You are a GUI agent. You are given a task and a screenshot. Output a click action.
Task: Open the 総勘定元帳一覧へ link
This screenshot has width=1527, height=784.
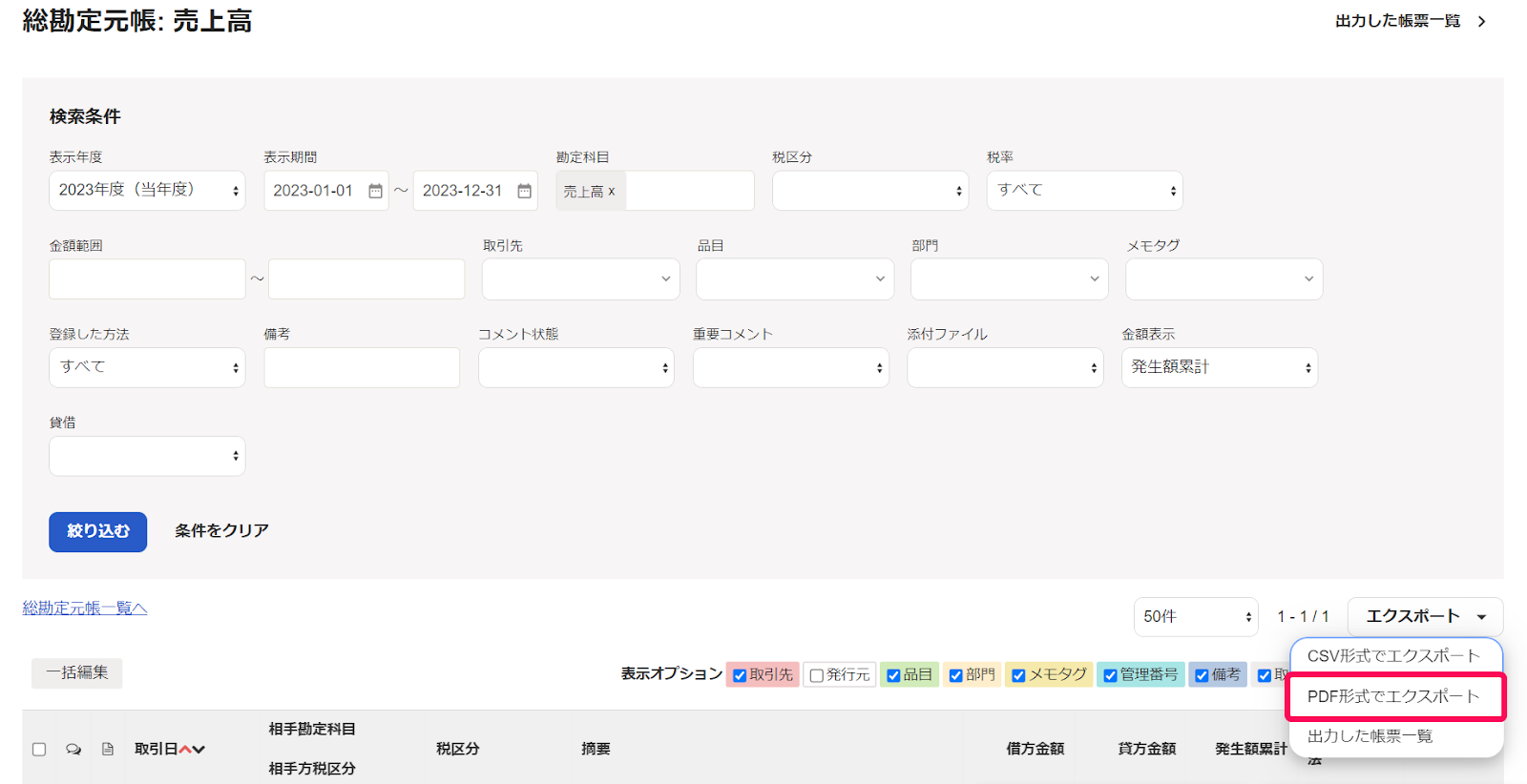point(85,609)
